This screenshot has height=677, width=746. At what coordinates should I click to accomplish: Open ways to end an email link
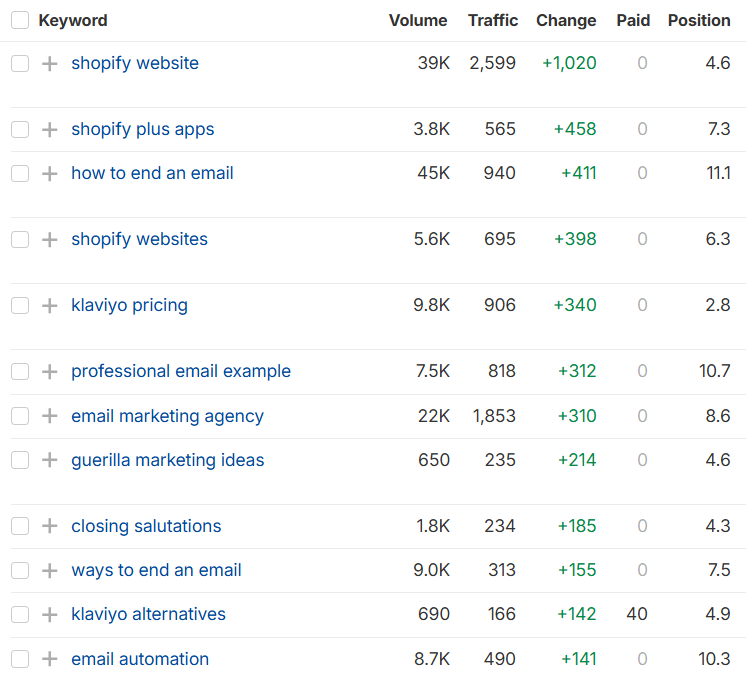point(156,570)
